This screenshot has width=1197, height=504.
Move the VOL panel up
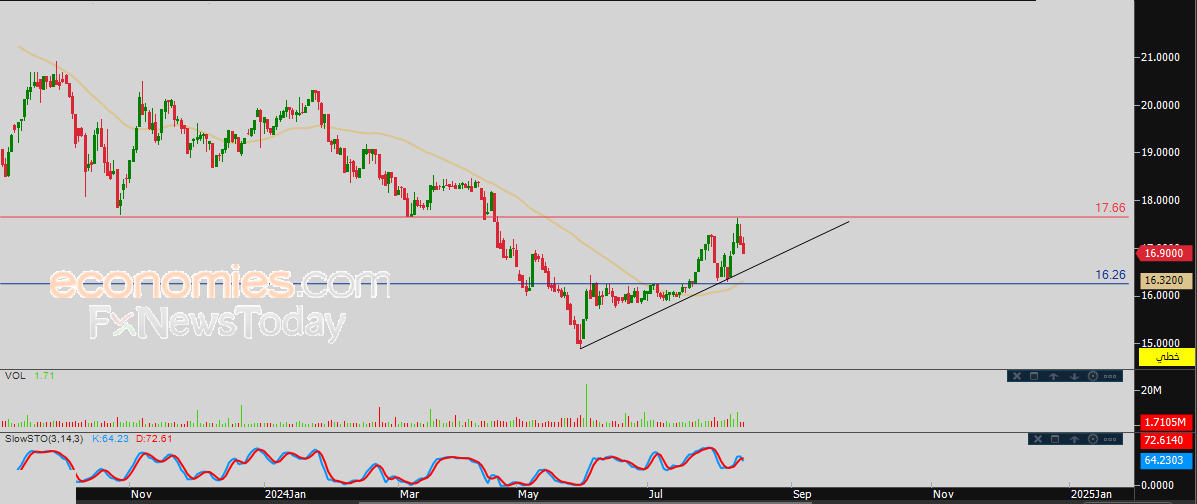1053,376
